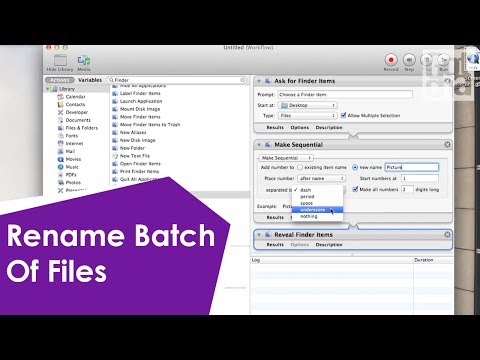Open the Start at Desktop dropdown
480x360 pixels.
308,105
